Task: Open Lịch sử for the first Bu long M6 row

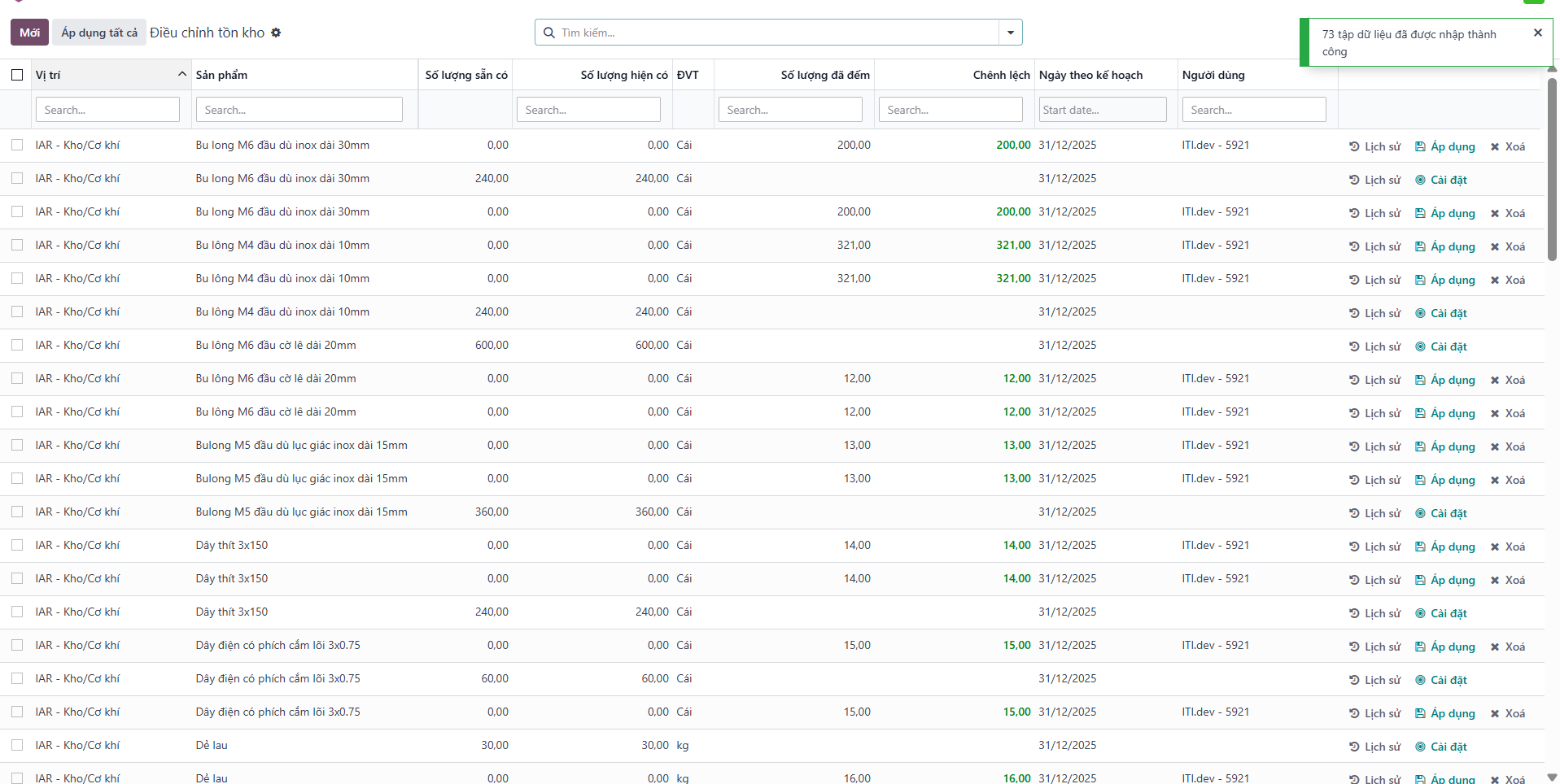Action: point(1374,146)
